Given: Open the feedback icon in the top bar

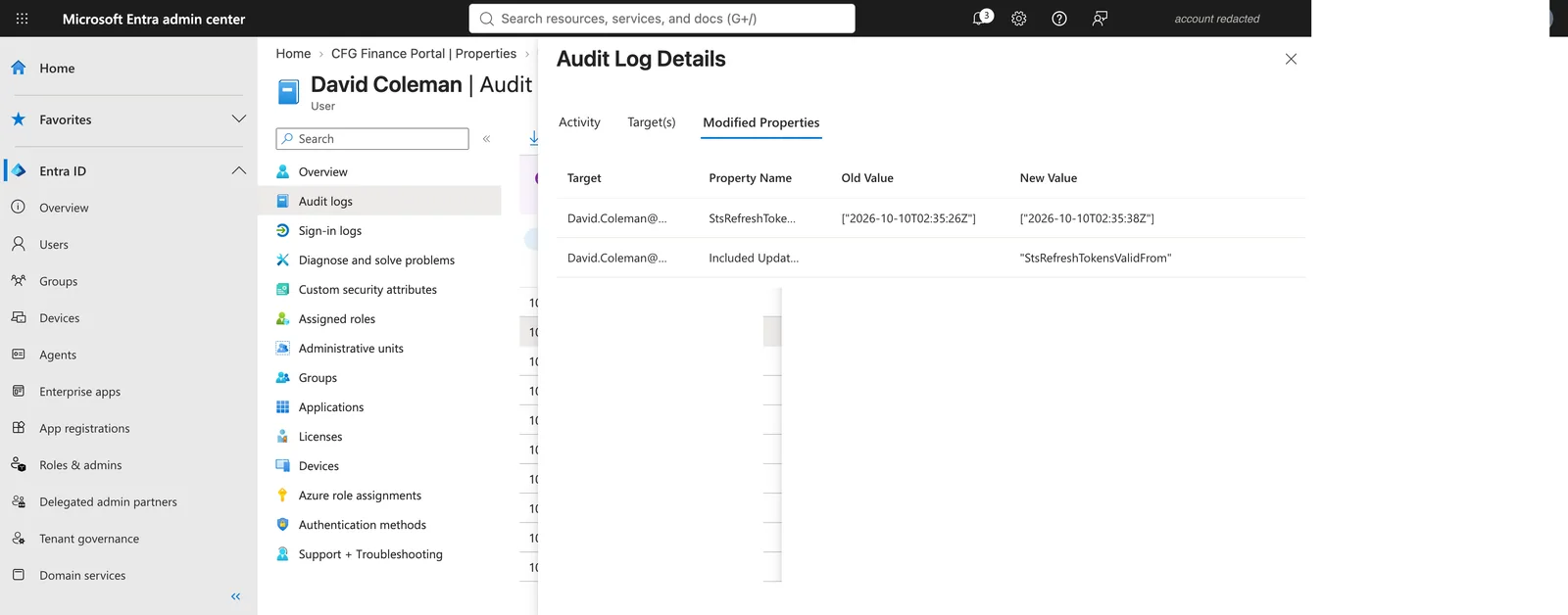Looking at the screenshot, I should point(1100,19).
